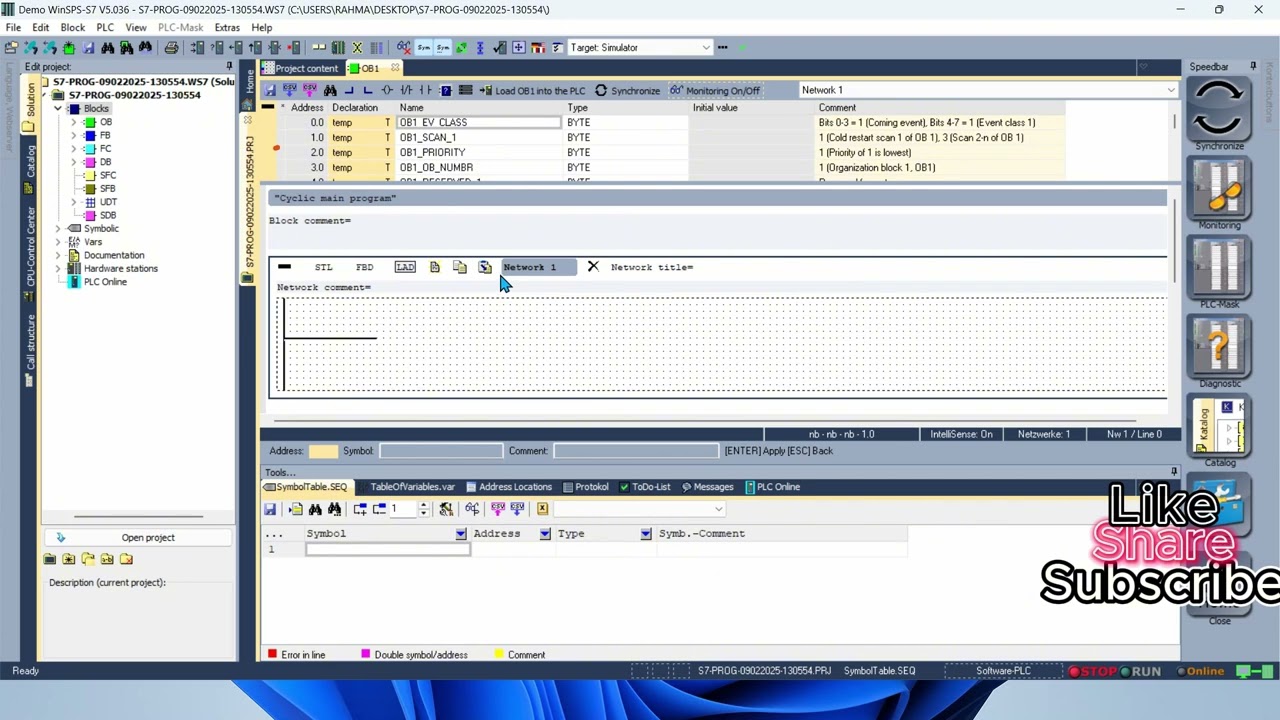This screenshot has height=720, width=1280.
Task: Expand the DB tree node
Action: pyautogui.click(x=73, y=162)
